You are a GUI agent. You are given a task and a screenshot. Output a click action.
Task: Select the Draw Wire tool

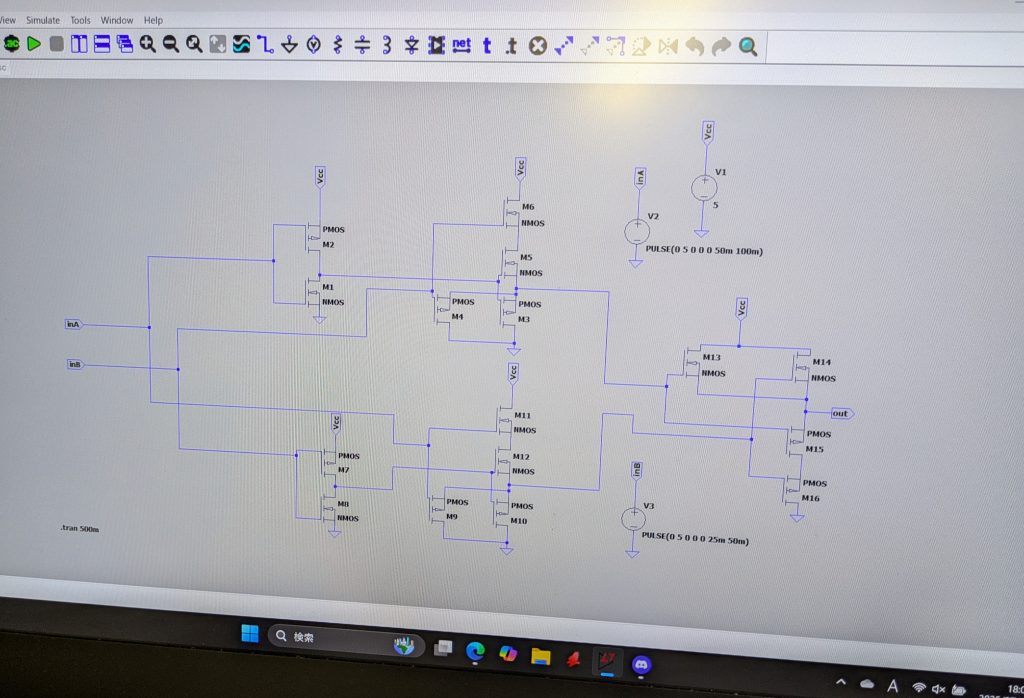(x=265, y=44)
